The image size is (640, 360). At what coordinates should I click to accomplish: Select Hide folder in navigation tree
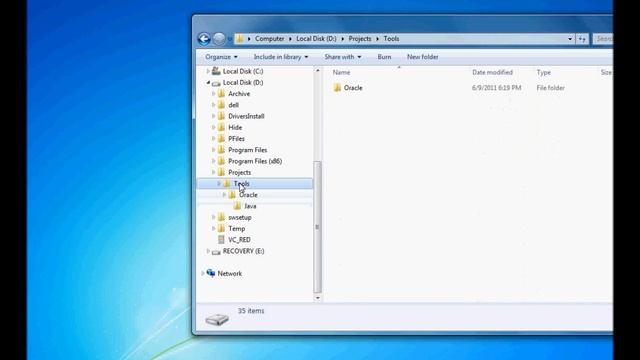click(235, 127)
